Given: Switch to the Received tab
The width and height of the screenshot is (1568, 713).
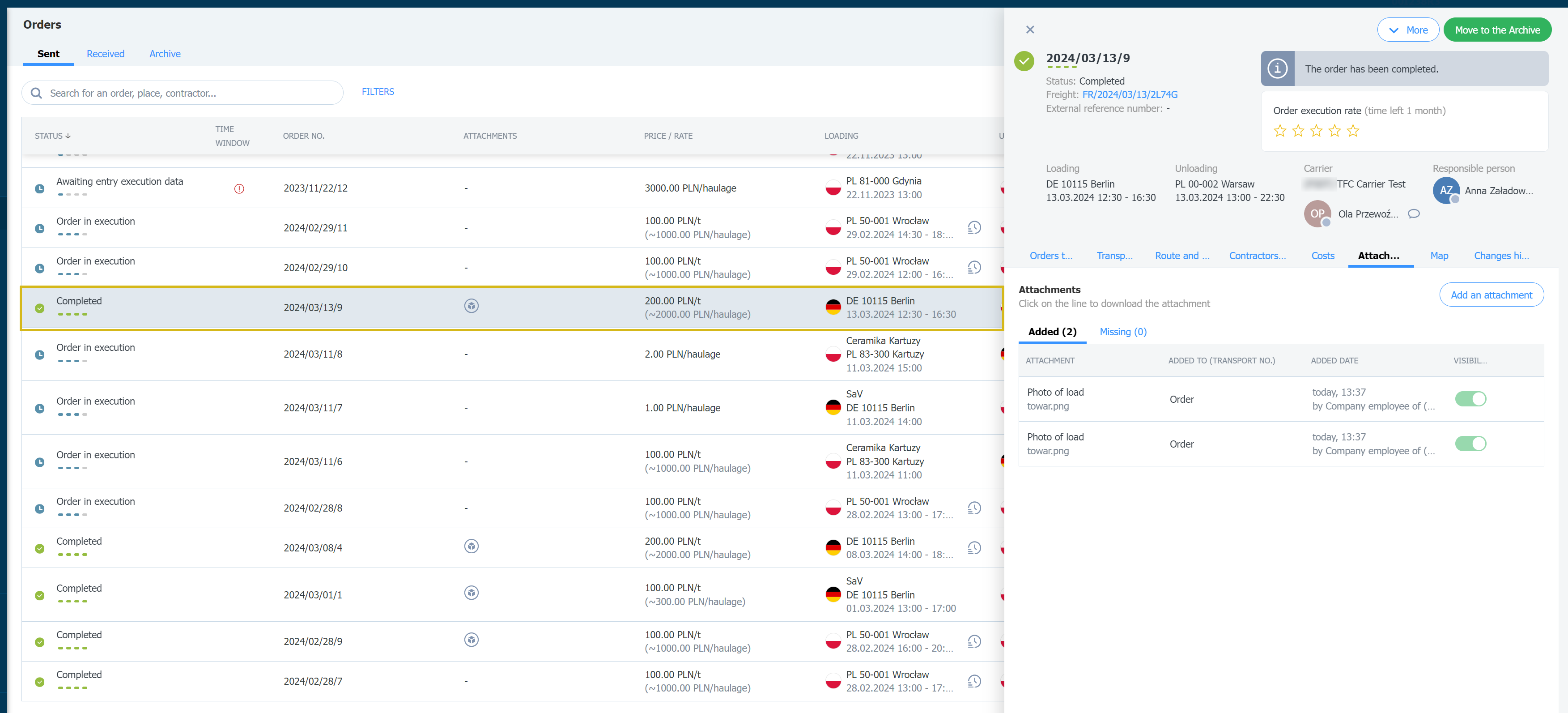Looking at the screenshot, I should click(x=105, y=54).
